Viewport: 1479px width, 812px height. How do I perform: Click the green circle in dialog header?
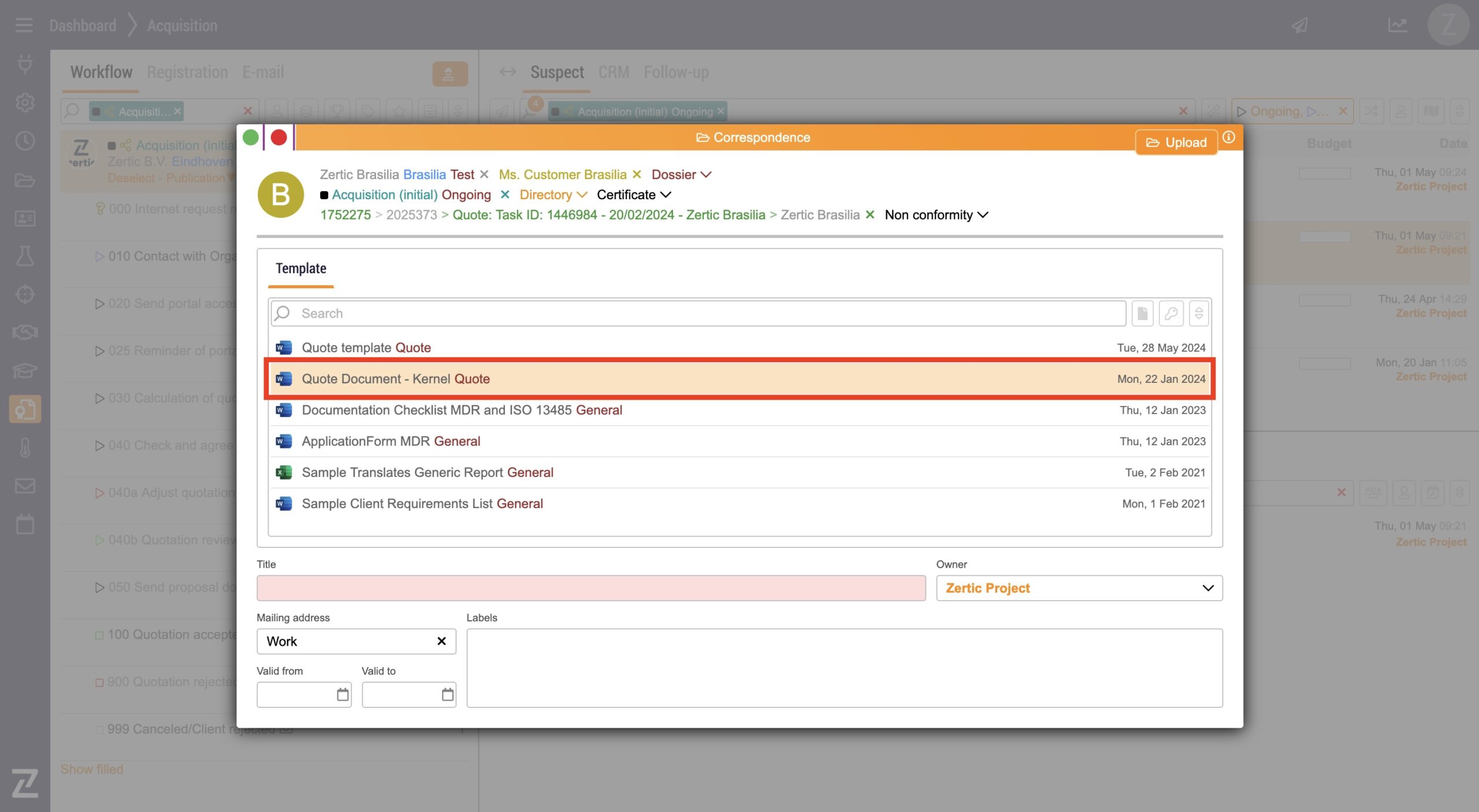pos(251,137)
